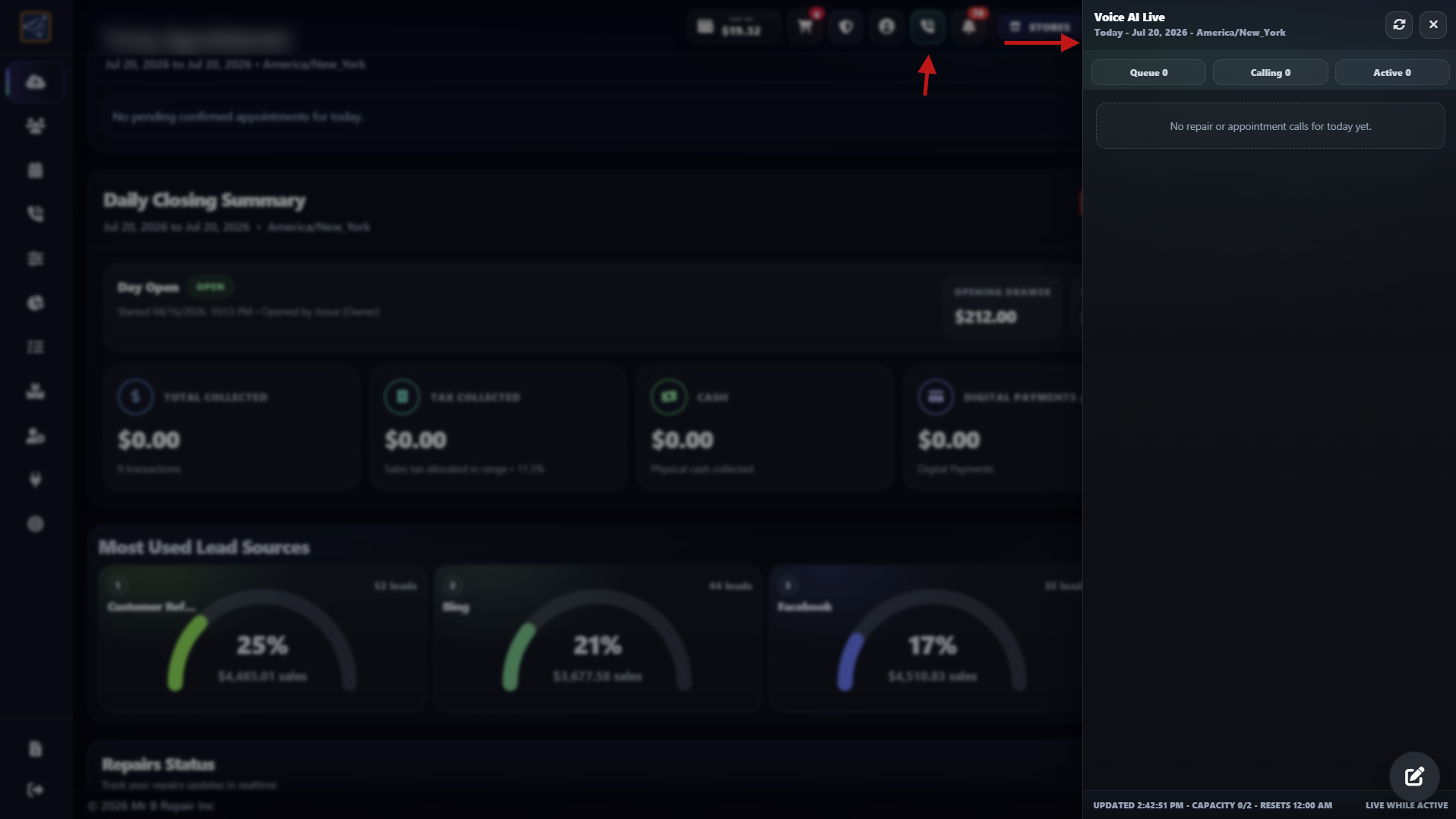Open the list icon in sidebar

click(x=35, y=347)
